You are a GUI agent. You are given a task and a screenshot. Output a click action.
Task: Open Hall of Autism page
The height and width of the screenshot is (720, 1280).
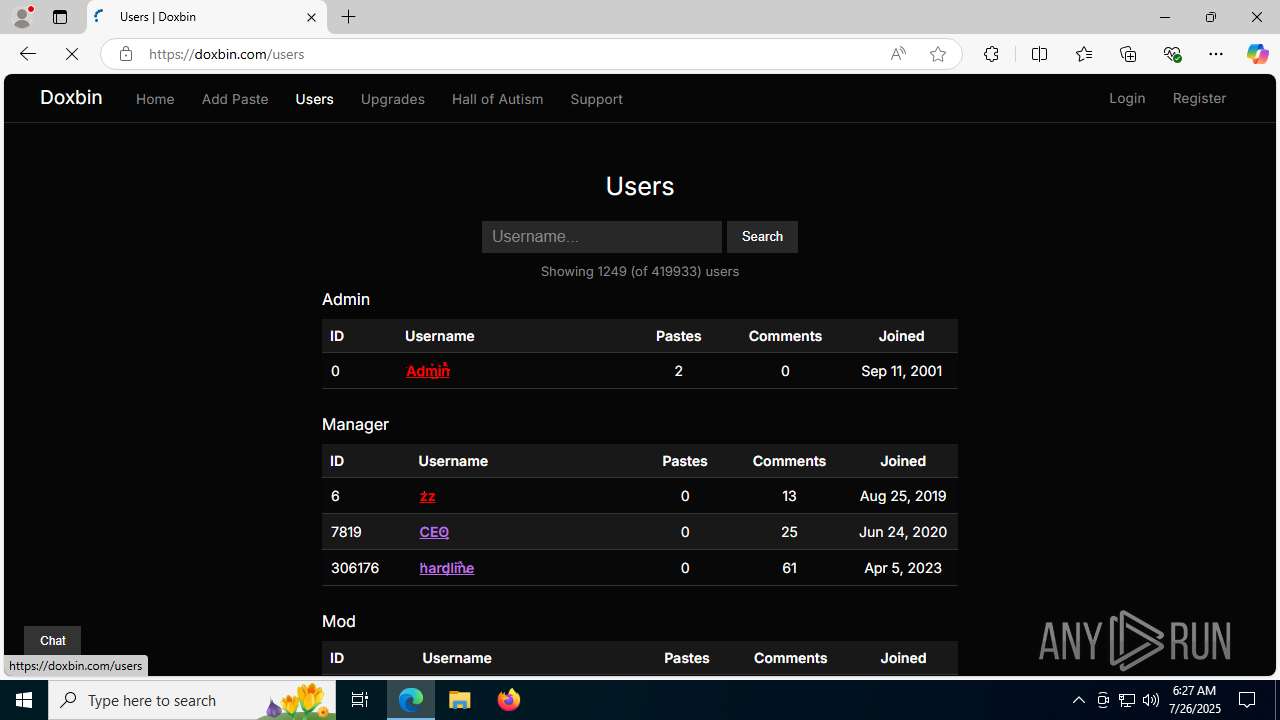[497, 99]
